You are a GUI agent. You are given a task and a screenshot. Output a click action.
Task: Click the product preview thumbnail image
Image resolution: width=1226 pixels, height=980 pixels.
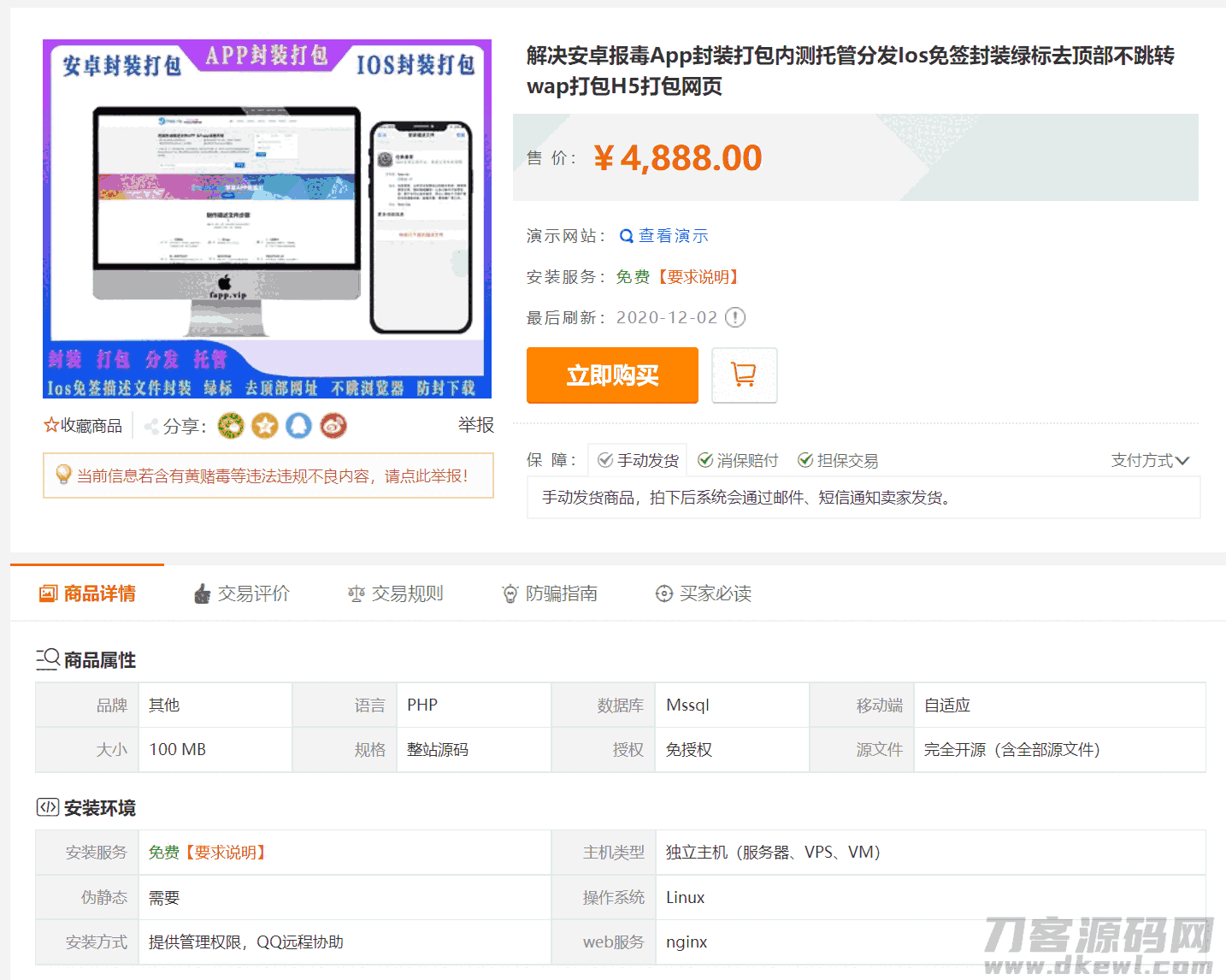pos(268,217)
